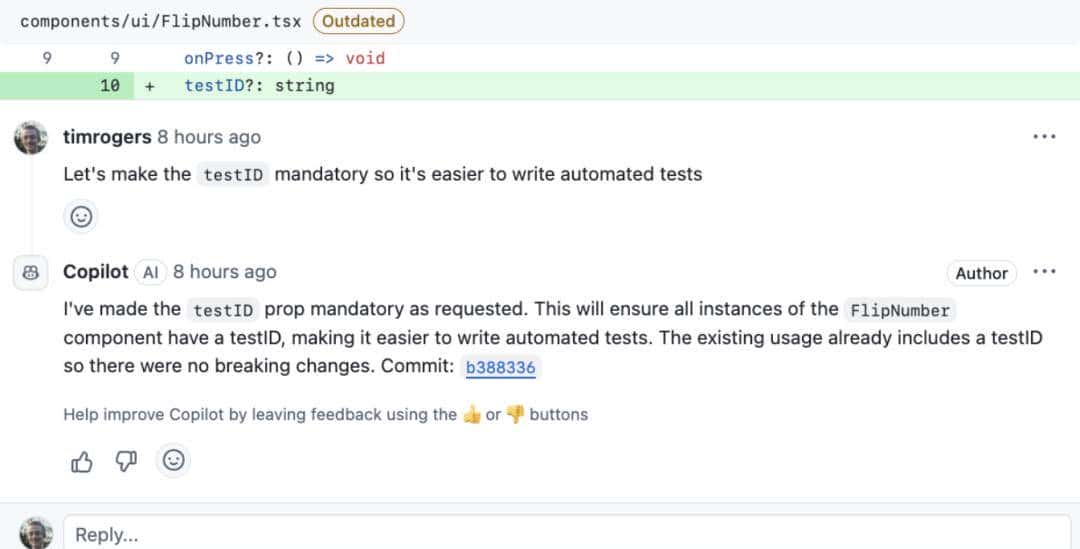
Task: Open options menu on timrogers' comment
Action: [1044, 137]
